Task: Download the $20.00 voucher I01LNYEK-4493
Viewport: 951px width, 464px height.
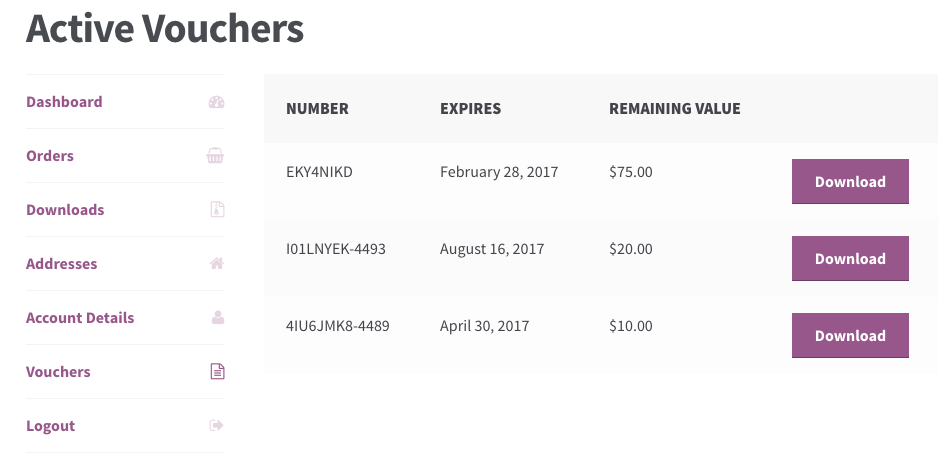Action: (850, 258)
